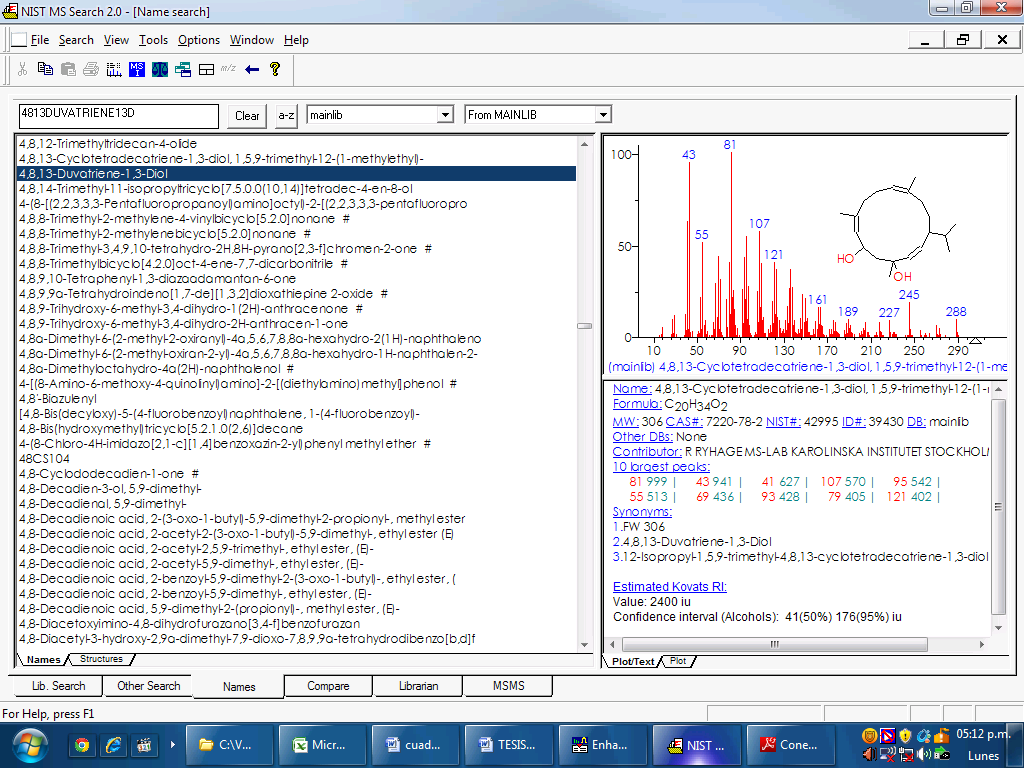1024x768 pixels.
Task: Click the yellow question mark help icon
Action: click(x=275, y=69)
